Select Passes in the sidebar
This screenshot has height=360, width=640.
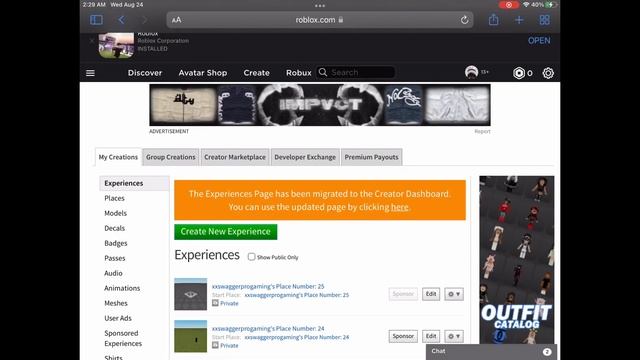(115, 258)
